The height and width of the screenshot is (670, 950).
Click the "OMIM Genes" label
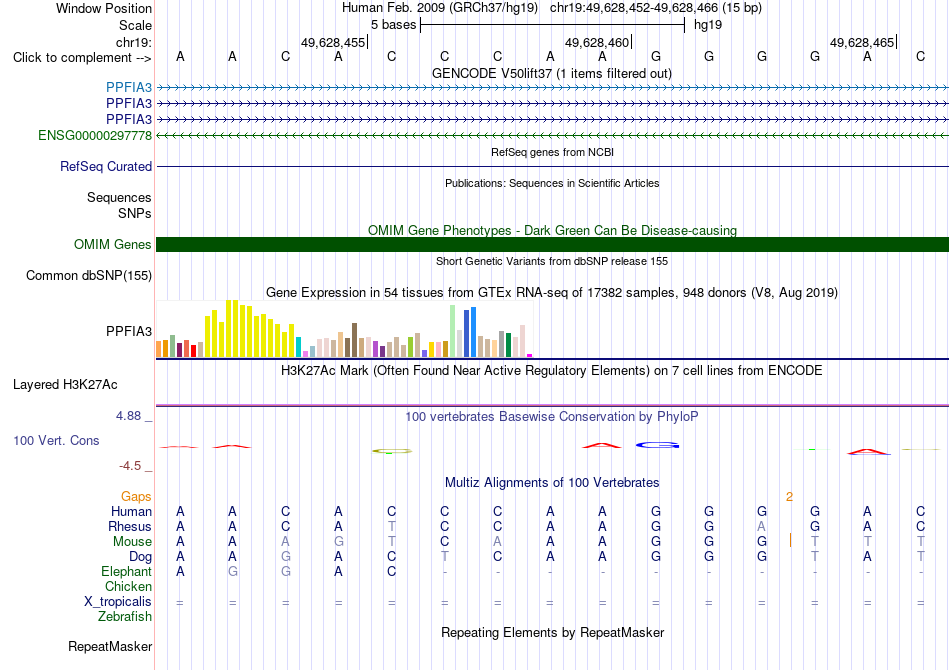pos(112,244)
